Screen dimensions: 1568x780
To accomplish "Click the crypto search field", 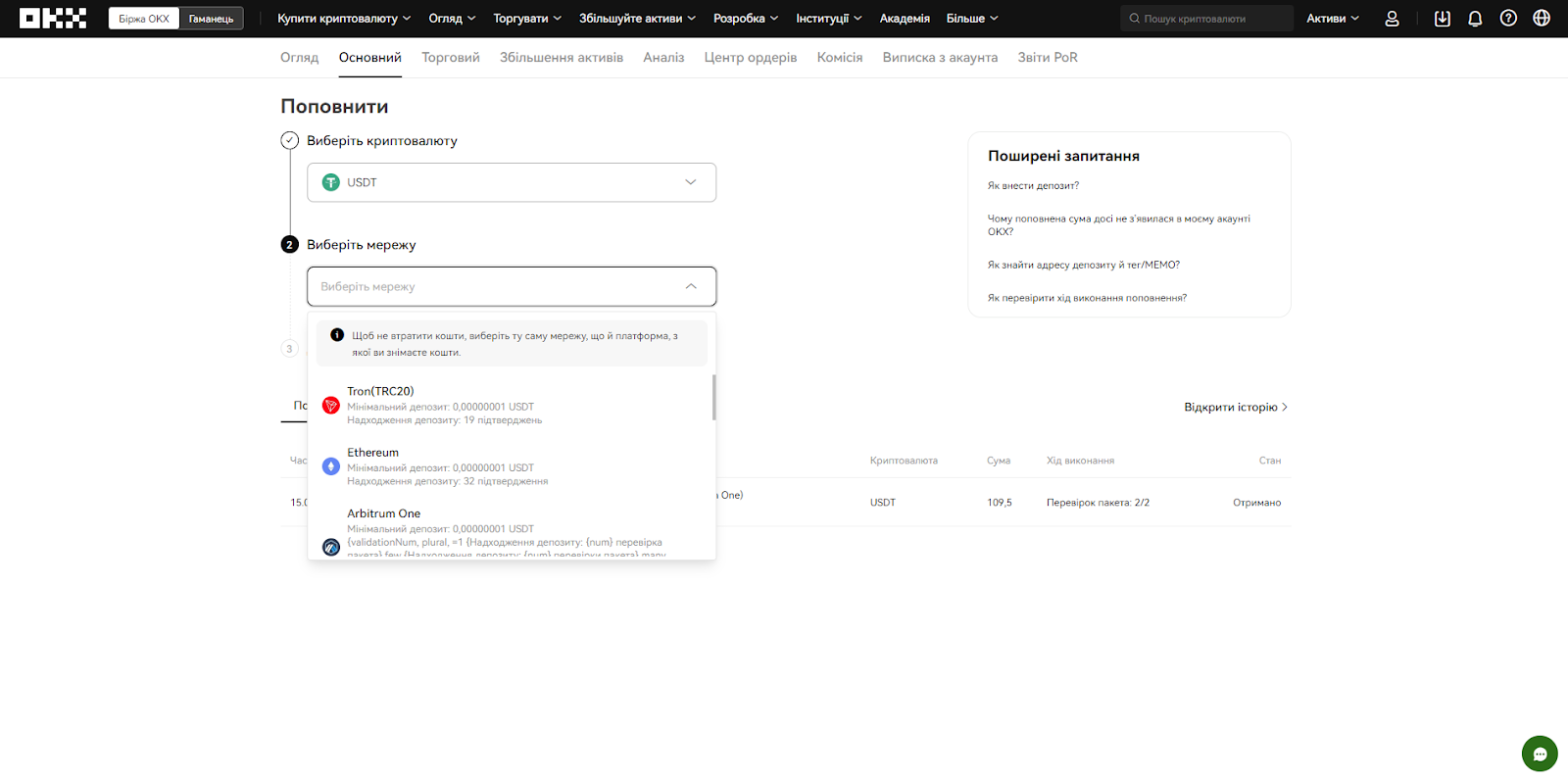I will coord(1207,19).
